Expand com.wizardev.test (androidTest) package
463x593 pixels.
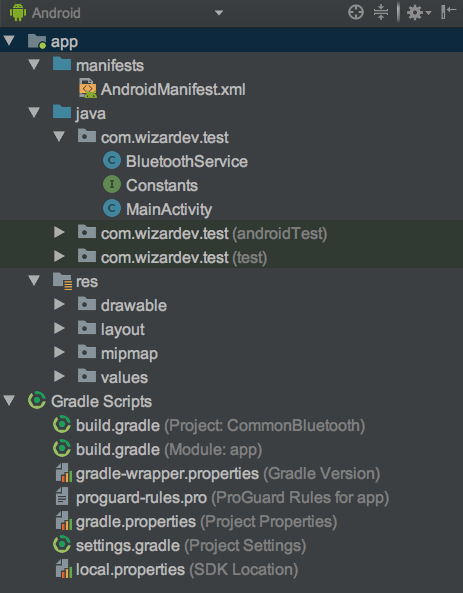[x=59, y=232]
